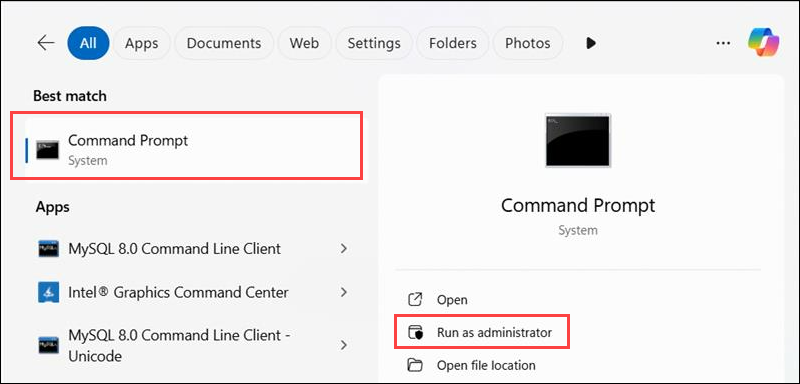Click the Command Prompt title in preview pane

pyautogui.click(x=578, y=205)
